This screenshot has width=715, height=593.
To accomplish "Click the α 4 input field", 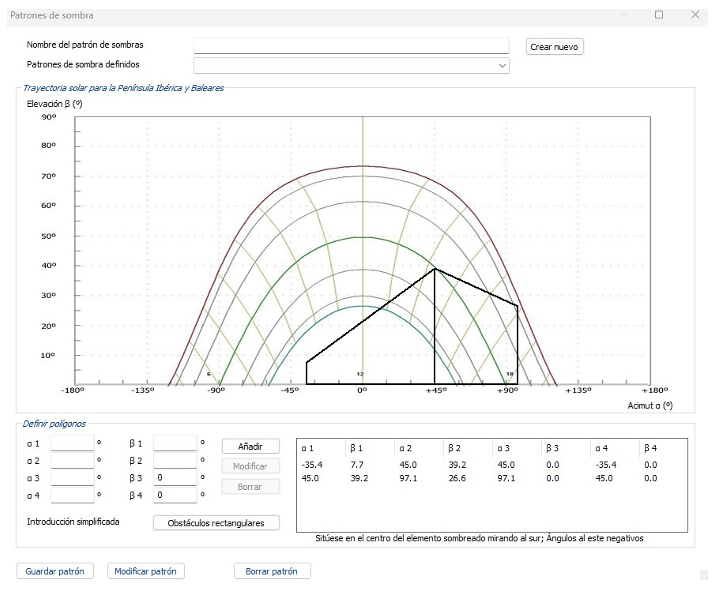I will (71, 496).
